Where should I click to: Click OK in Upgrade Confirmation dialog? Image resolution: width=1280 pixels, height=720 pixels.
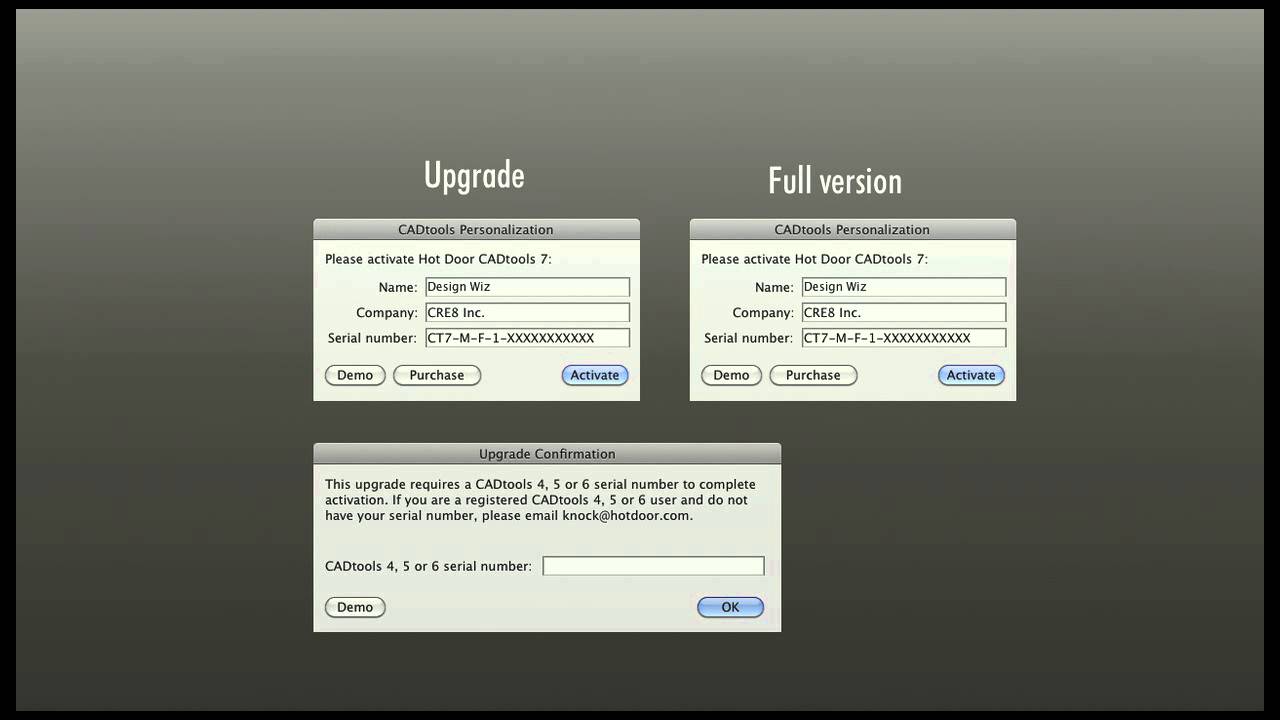[730, 607]
